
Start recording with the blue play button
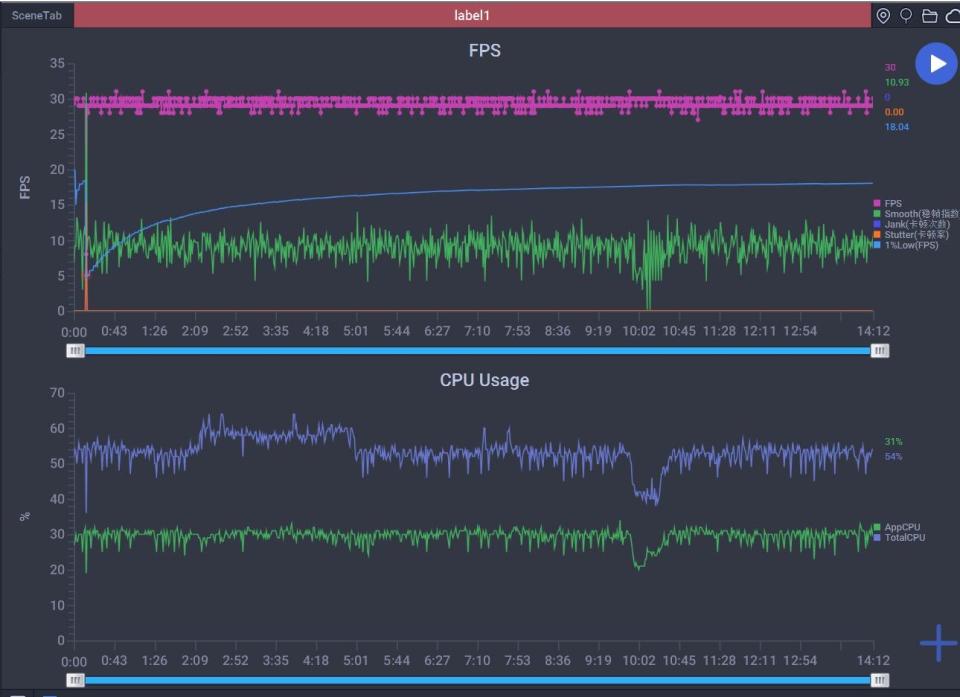click(x=936, y=64)
